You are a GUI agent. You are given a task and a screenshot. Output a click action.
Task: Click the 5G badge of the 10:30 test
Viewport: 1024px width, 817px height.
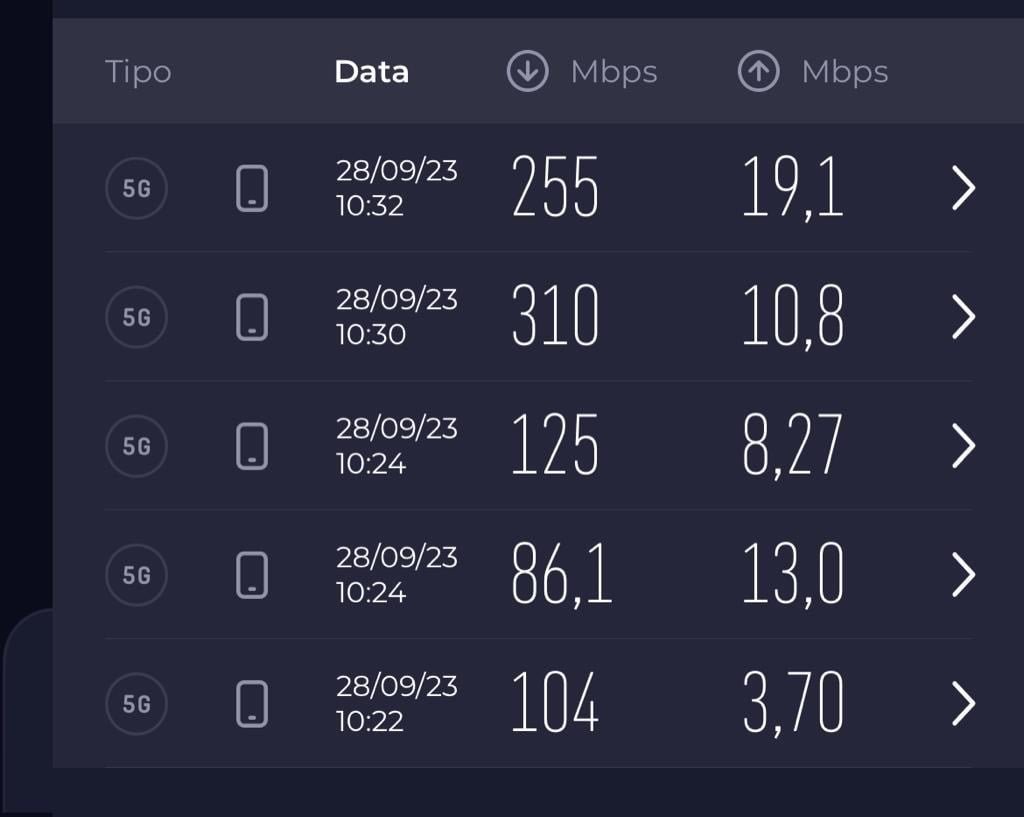point(136,317)
